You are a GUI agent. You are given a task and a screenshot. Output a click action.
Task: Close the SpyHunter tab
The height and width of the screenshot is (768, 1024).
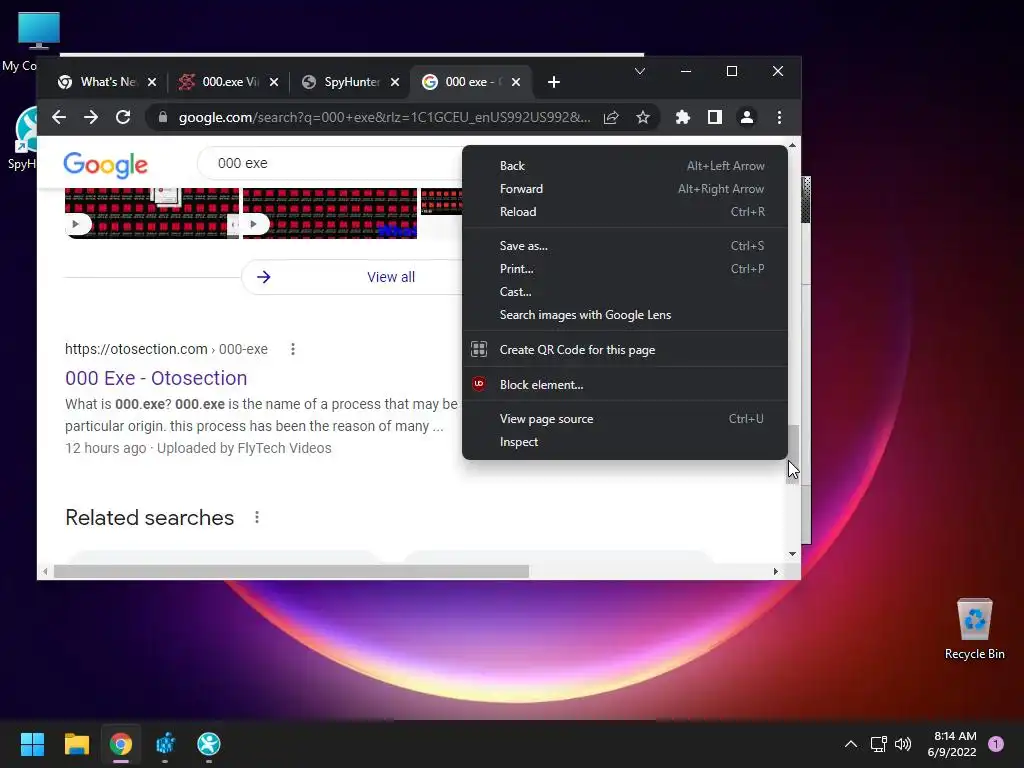coord(394,82)
